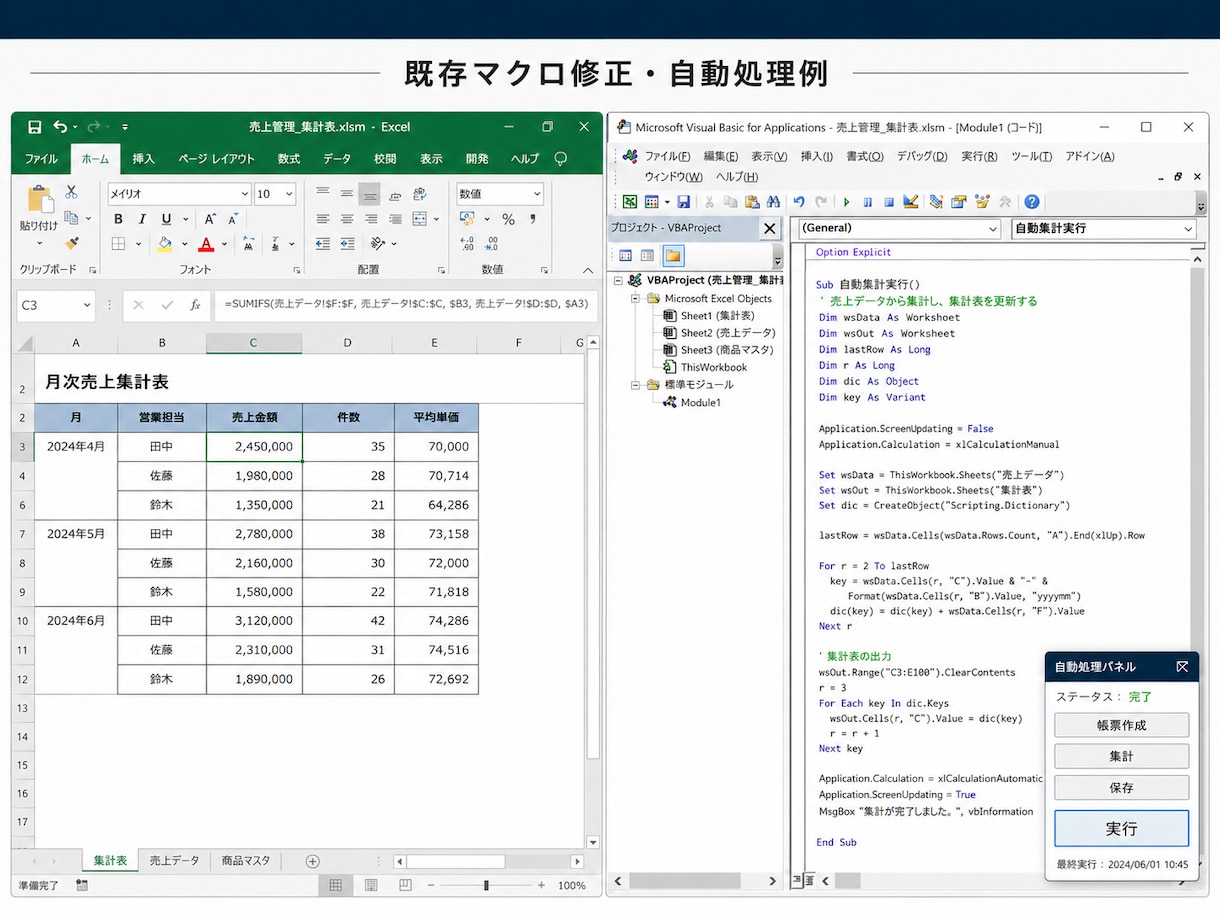Click the red font color A icon

[206, 244]
